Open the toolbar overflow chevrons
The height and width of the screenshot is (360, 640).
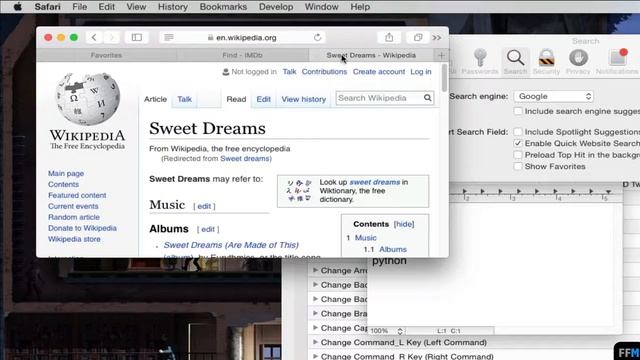(437, 38)
